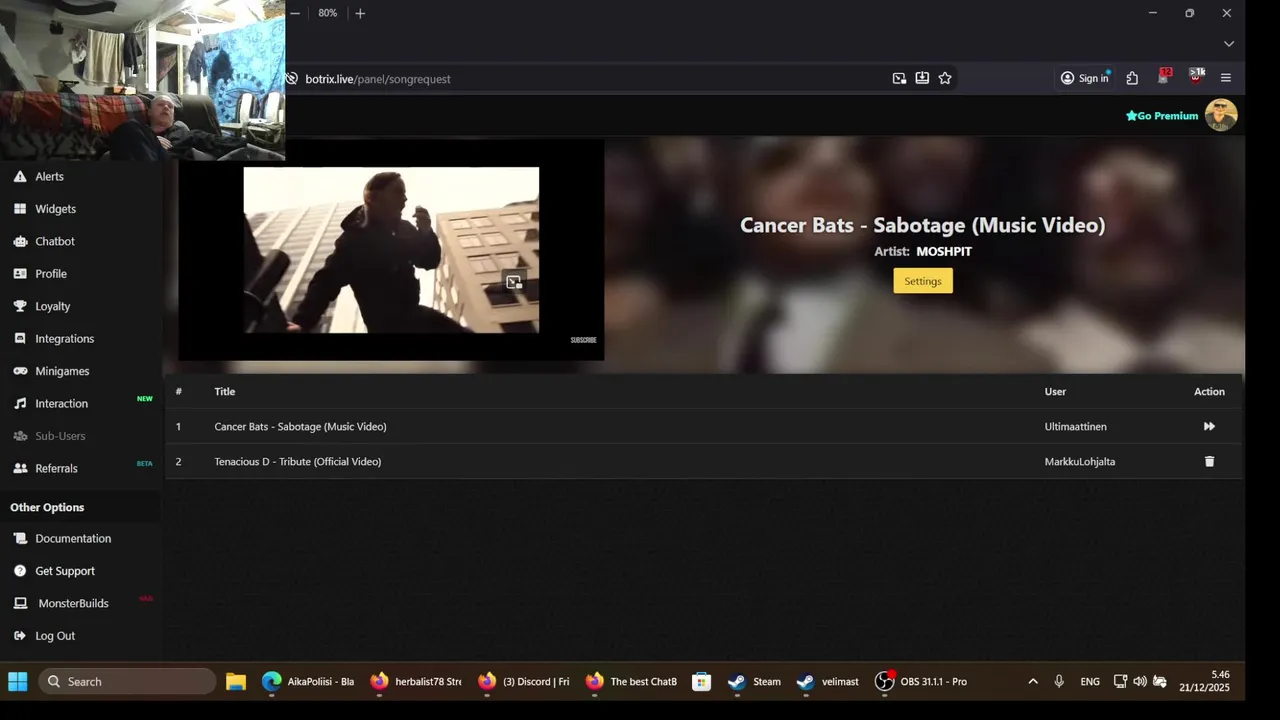
Task: Click the Go Premium link
Action: coord(1162,116)
